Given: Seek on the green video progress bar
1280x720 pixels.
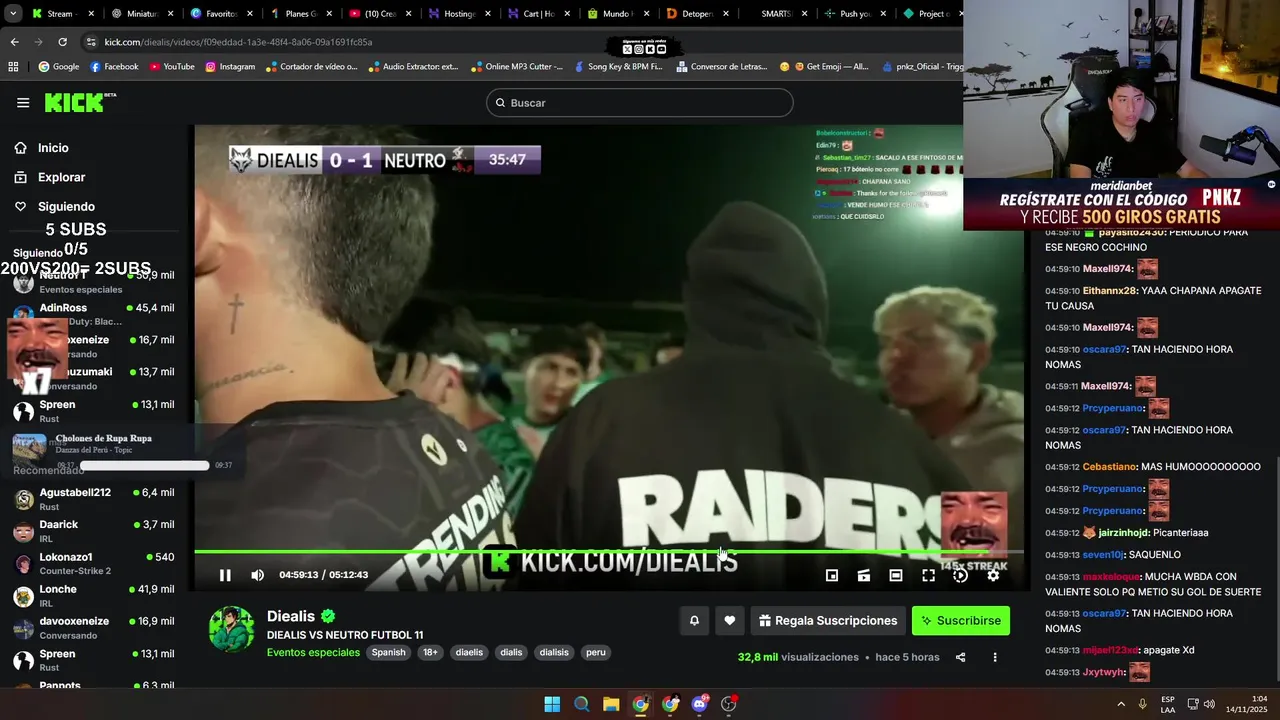Looking at the screenshot, I should pos(608,552).
